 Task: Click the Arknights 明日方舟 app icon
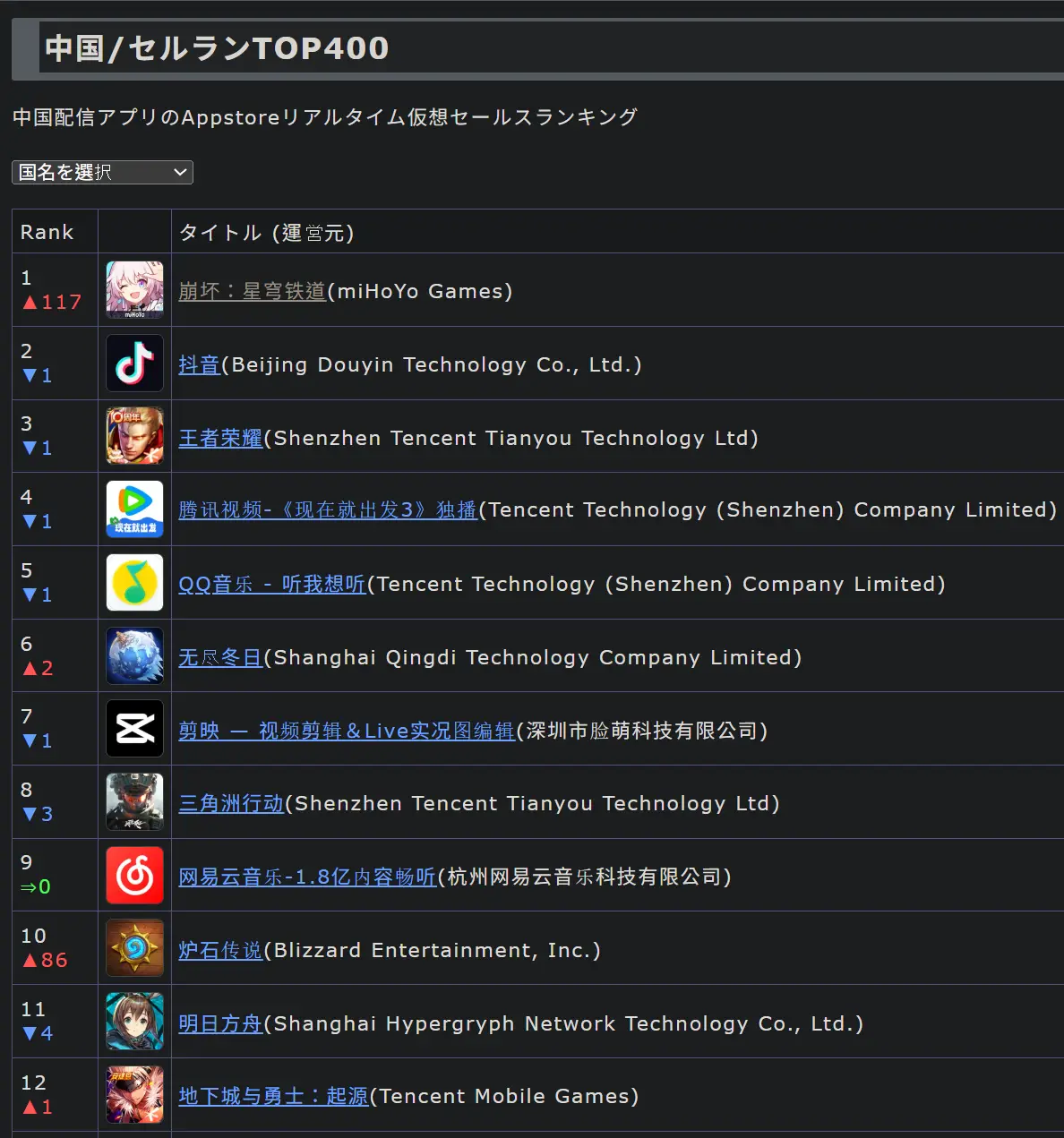tap(134, 1022)
